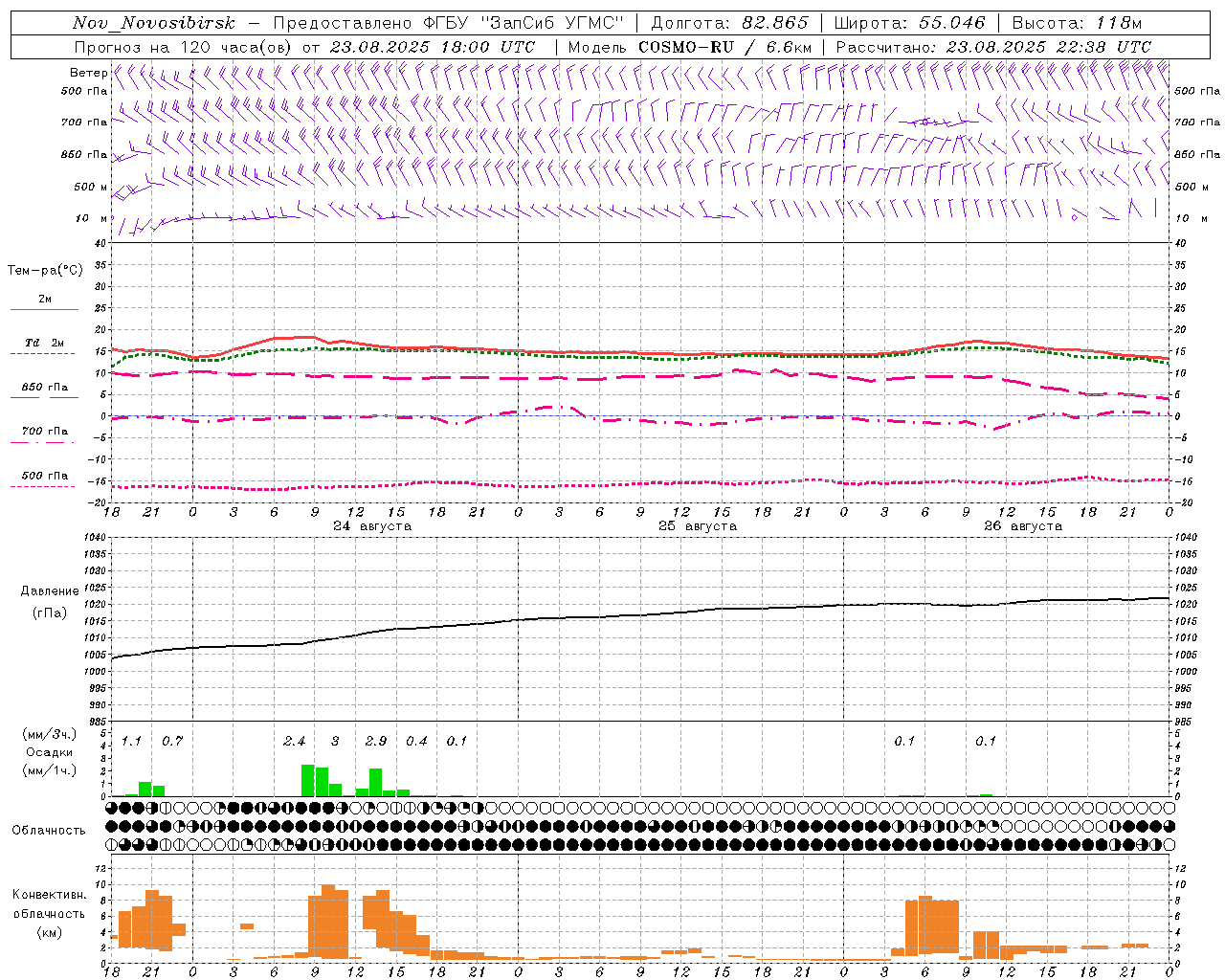Click 'Предоставлено ФГБУ "ЗапСиб УГМС"' text

click(x=449, y=24)
